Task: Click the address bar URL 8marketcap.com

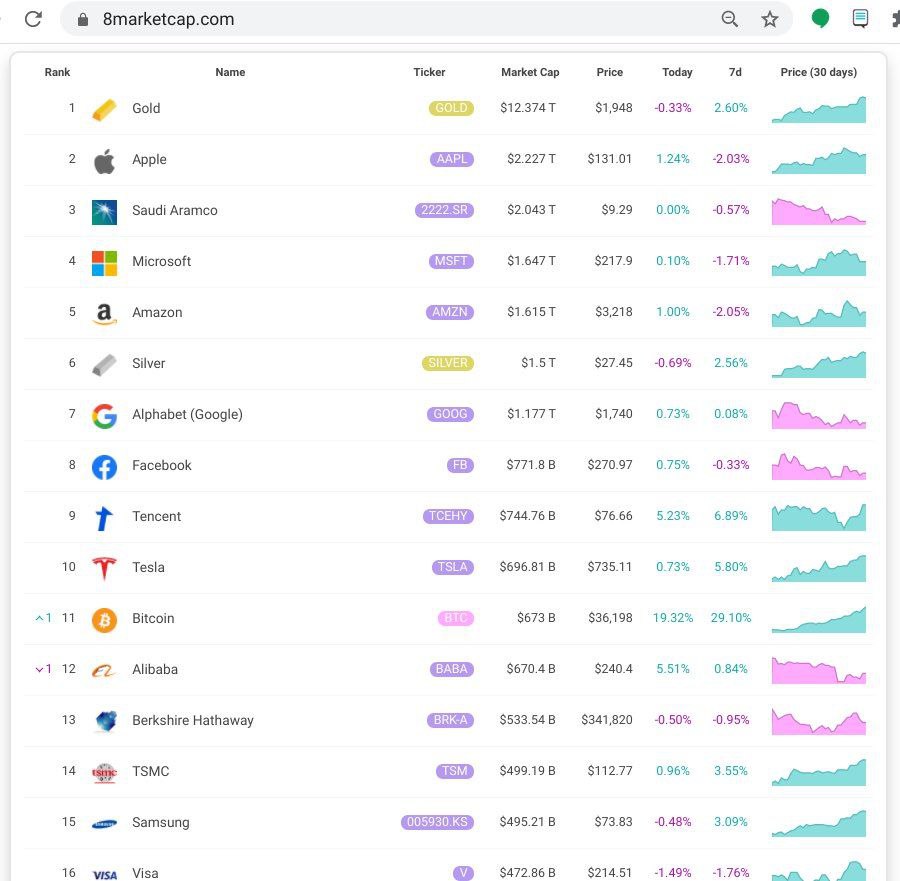Action: 168,19
